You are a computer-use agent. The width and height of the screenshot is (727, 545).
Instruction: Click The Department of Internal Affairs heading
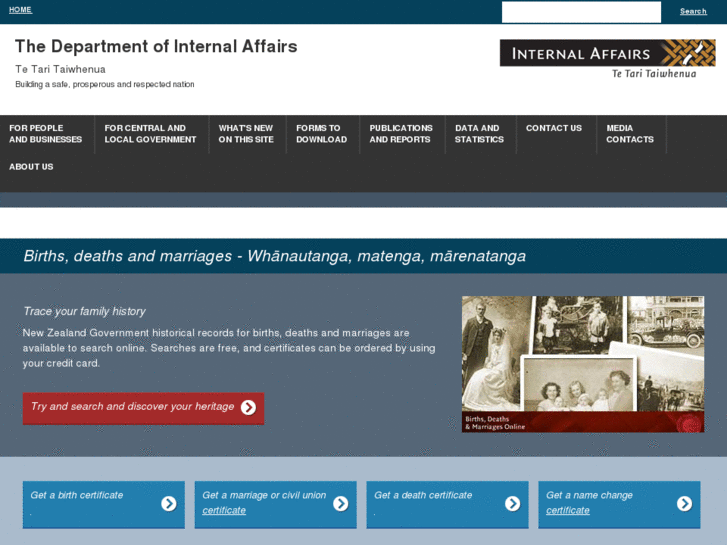tap(156, 46)
